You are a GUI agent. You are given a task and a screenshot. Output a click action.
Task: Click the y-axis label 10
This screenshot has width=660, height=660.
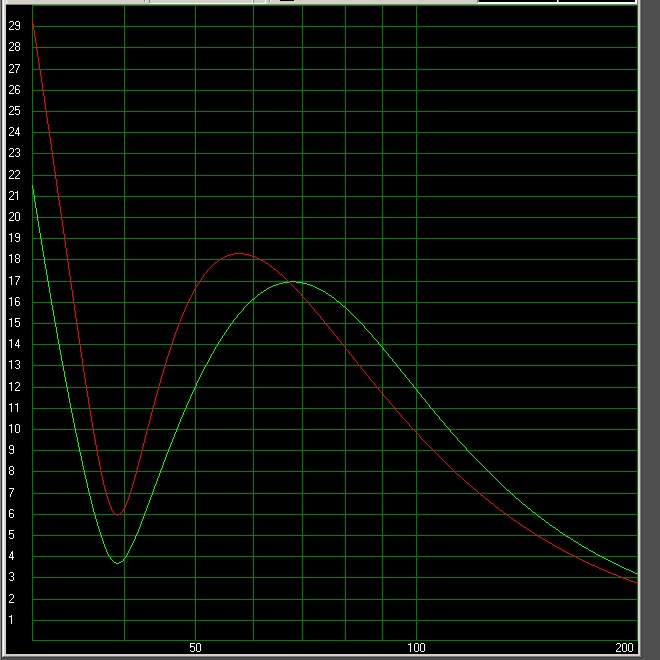click(x=14, y=429)
